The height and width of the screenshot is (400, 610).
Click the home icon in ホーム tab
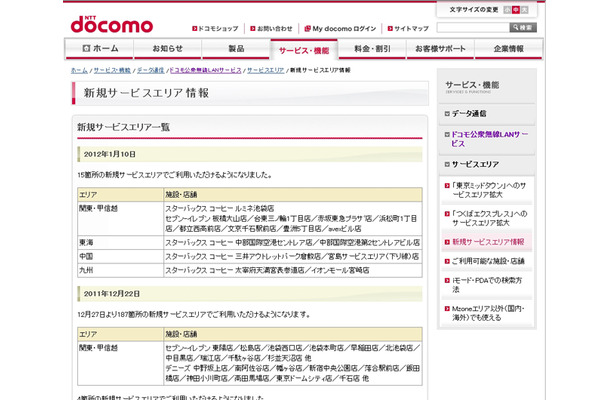(x=86, y=48)
